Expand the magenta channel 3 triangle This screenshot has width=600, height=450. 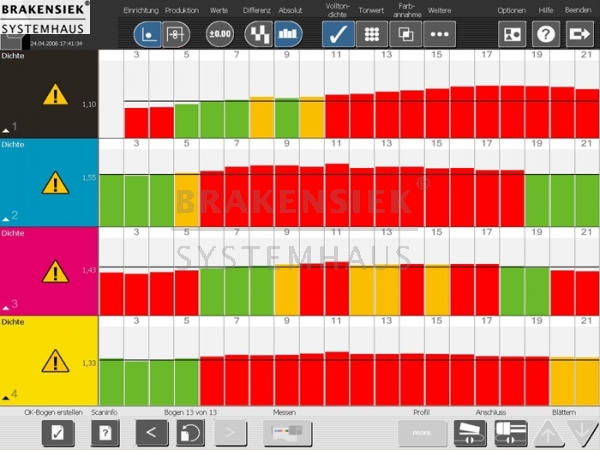pos(6,308)
